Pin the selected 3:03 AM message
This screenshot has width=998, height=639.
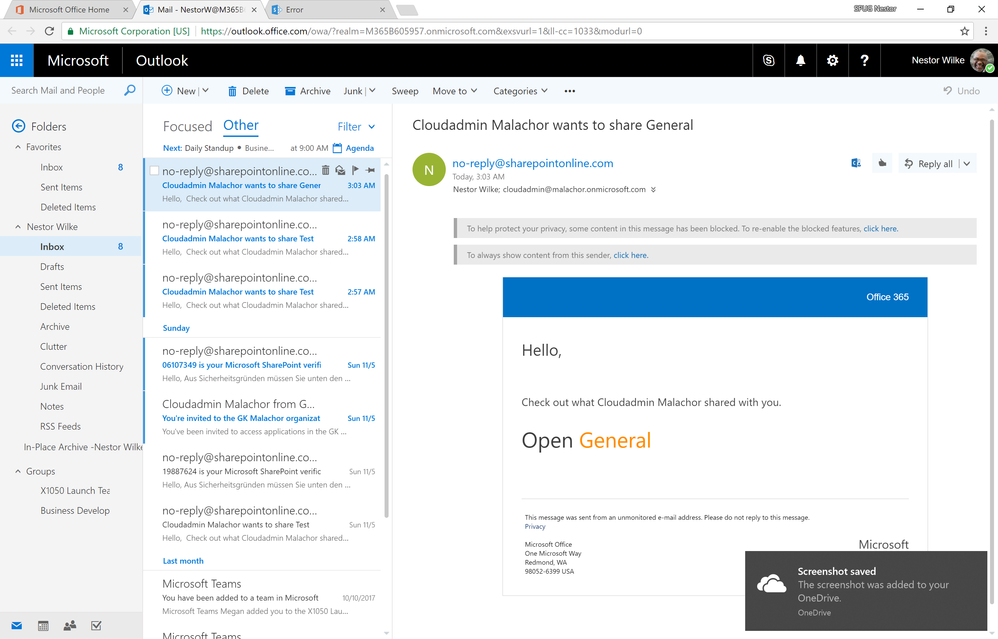[370, 170]
